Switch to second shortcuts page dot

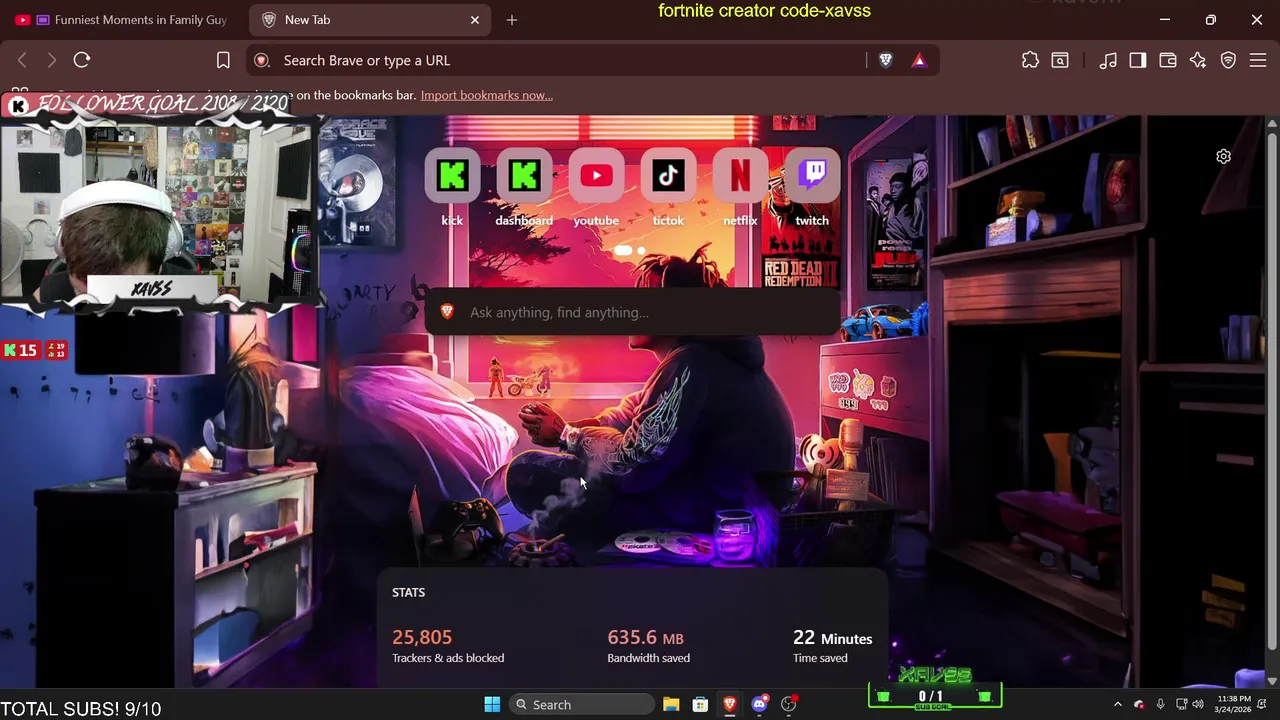click(x=641, y=251)
